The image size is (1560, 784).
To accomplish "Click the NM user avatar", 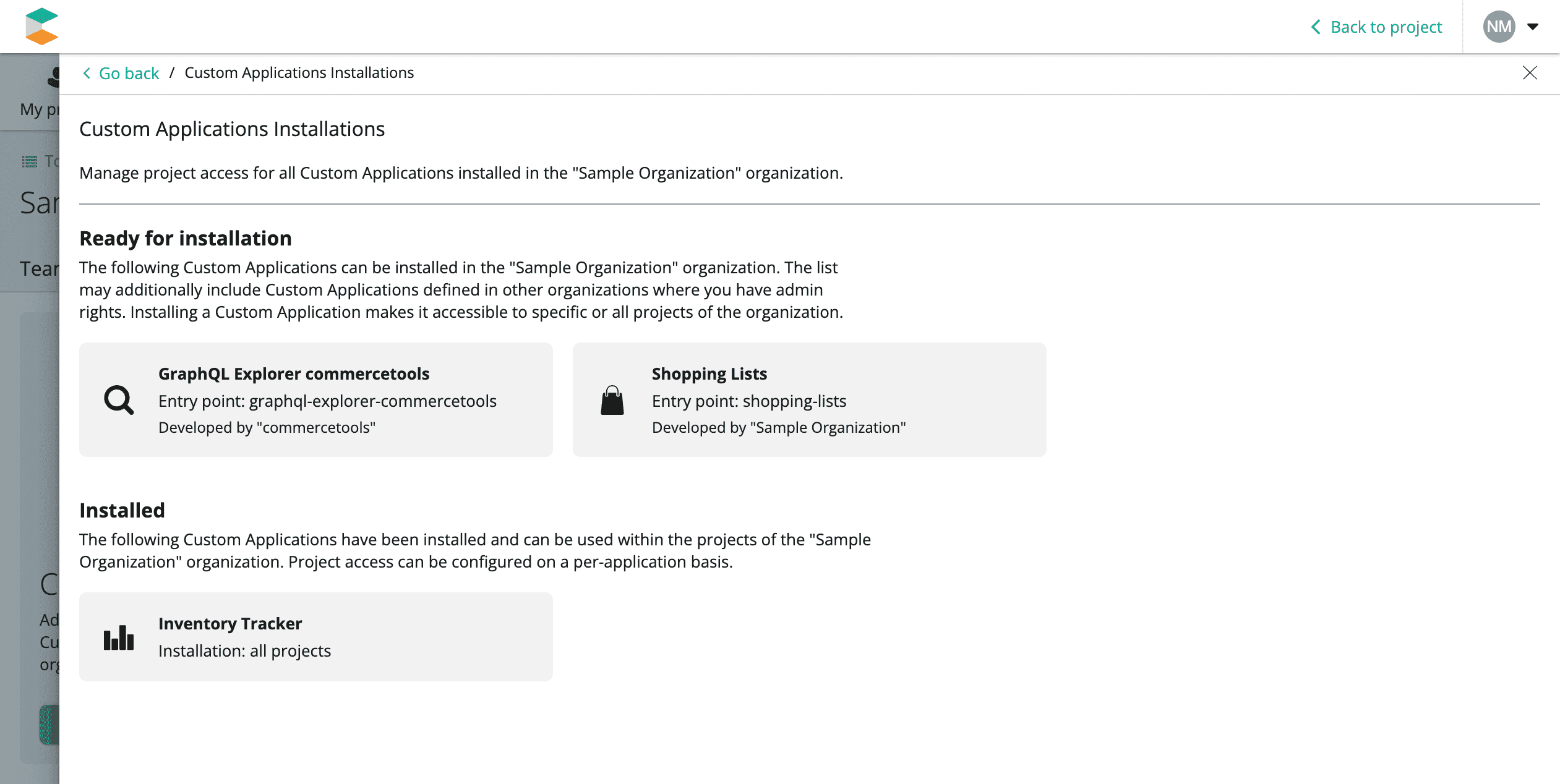I will pos(1499,27).
